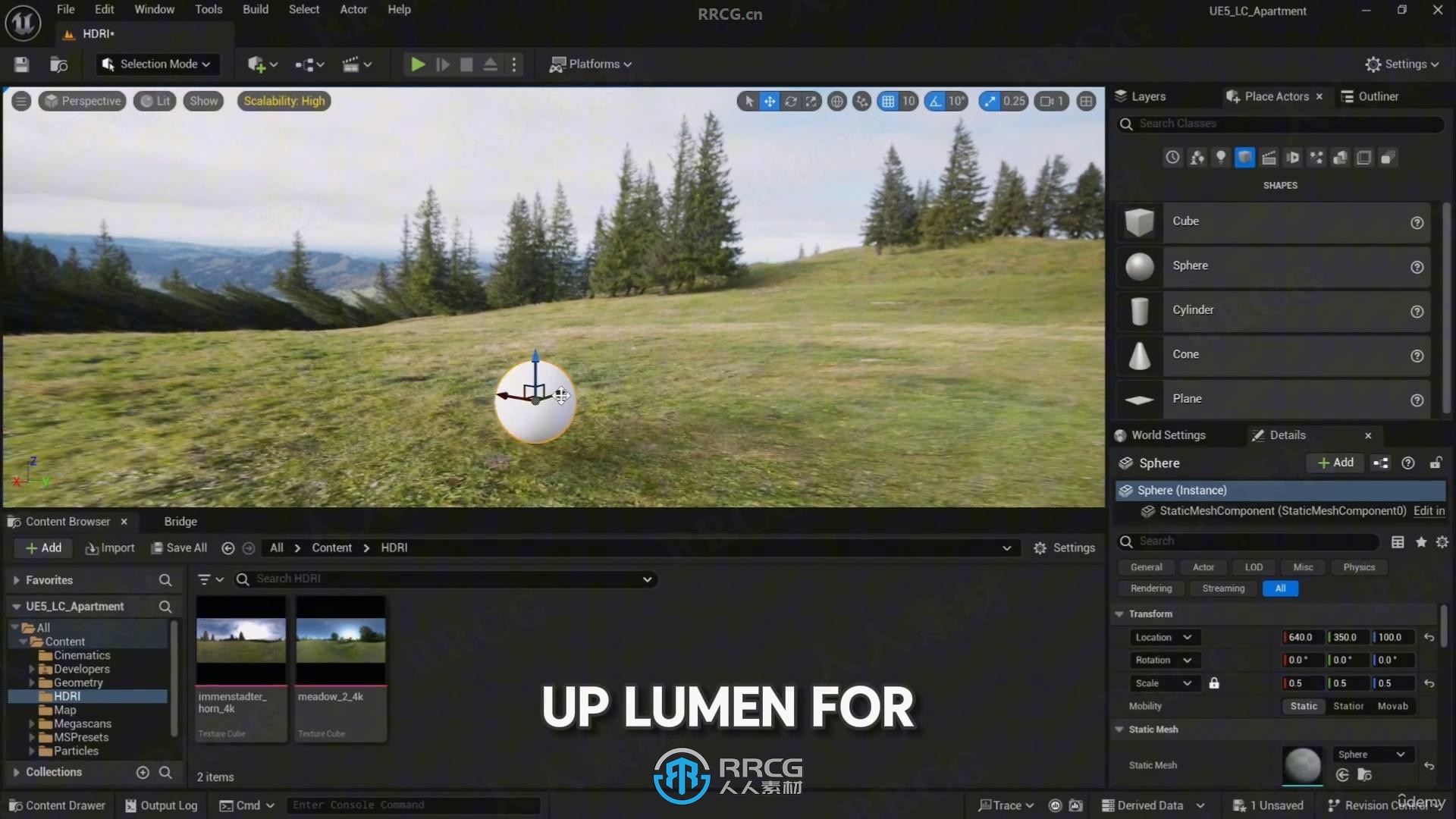Image resolution: width=1456 pixels, height=819 pixels.
Task: Show Shapes category in Place Actors
Action: pyautogui.click(x=1244, y=158)
